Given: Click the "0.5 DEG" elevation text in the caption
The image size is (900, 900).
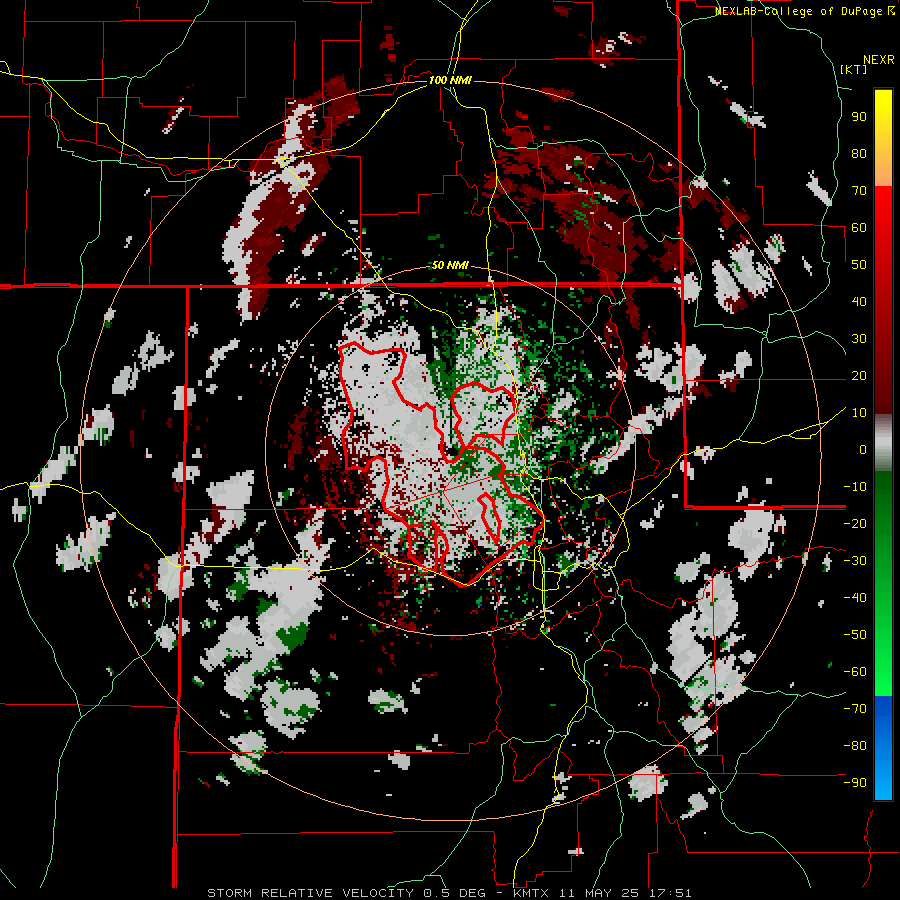Looking at the screenshot, I should 453,893.
